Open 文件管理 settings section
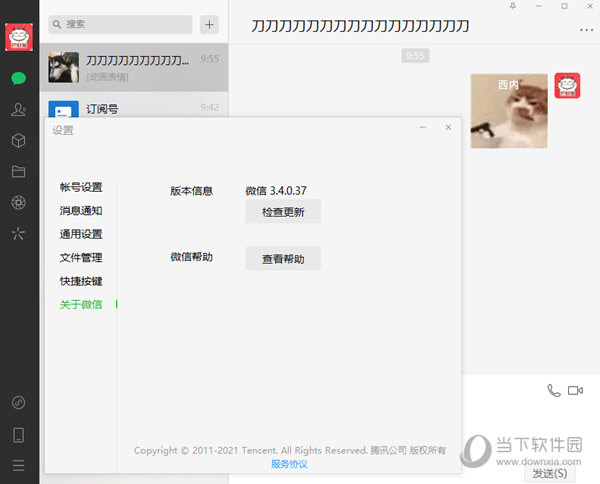This screenshot has height=484, width=600. pyautogui.click(x=81, y=258)
